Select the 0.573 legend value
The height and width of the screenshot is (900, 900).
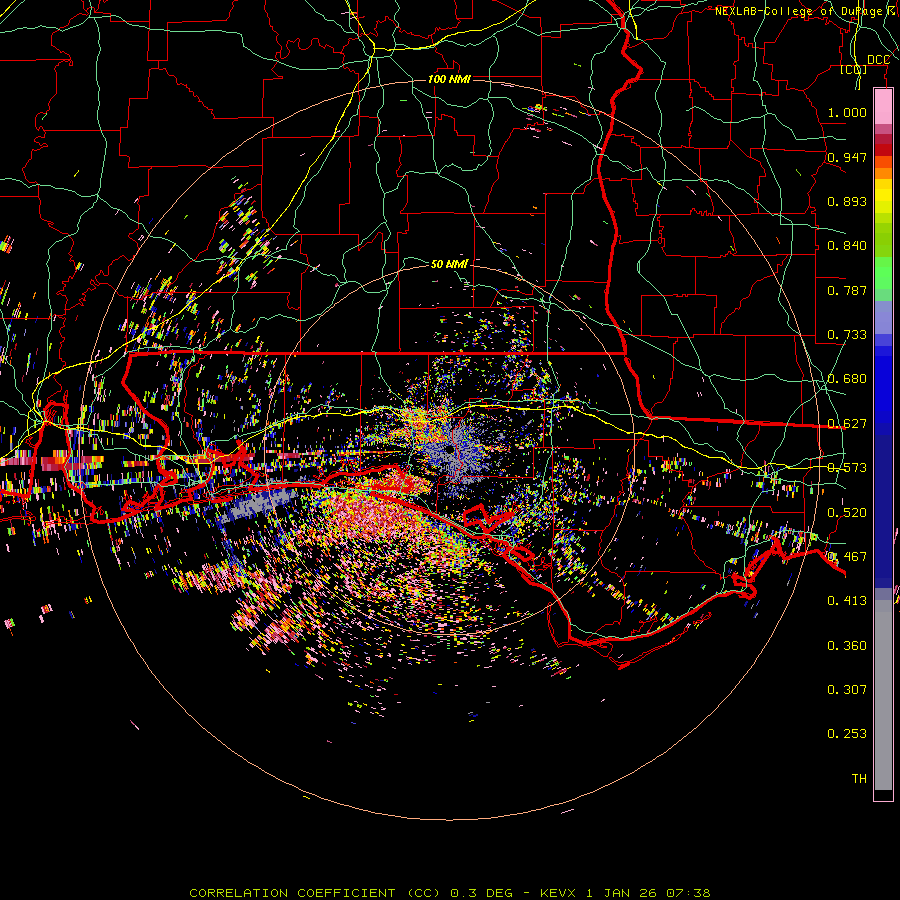click(x=847, y=468)
